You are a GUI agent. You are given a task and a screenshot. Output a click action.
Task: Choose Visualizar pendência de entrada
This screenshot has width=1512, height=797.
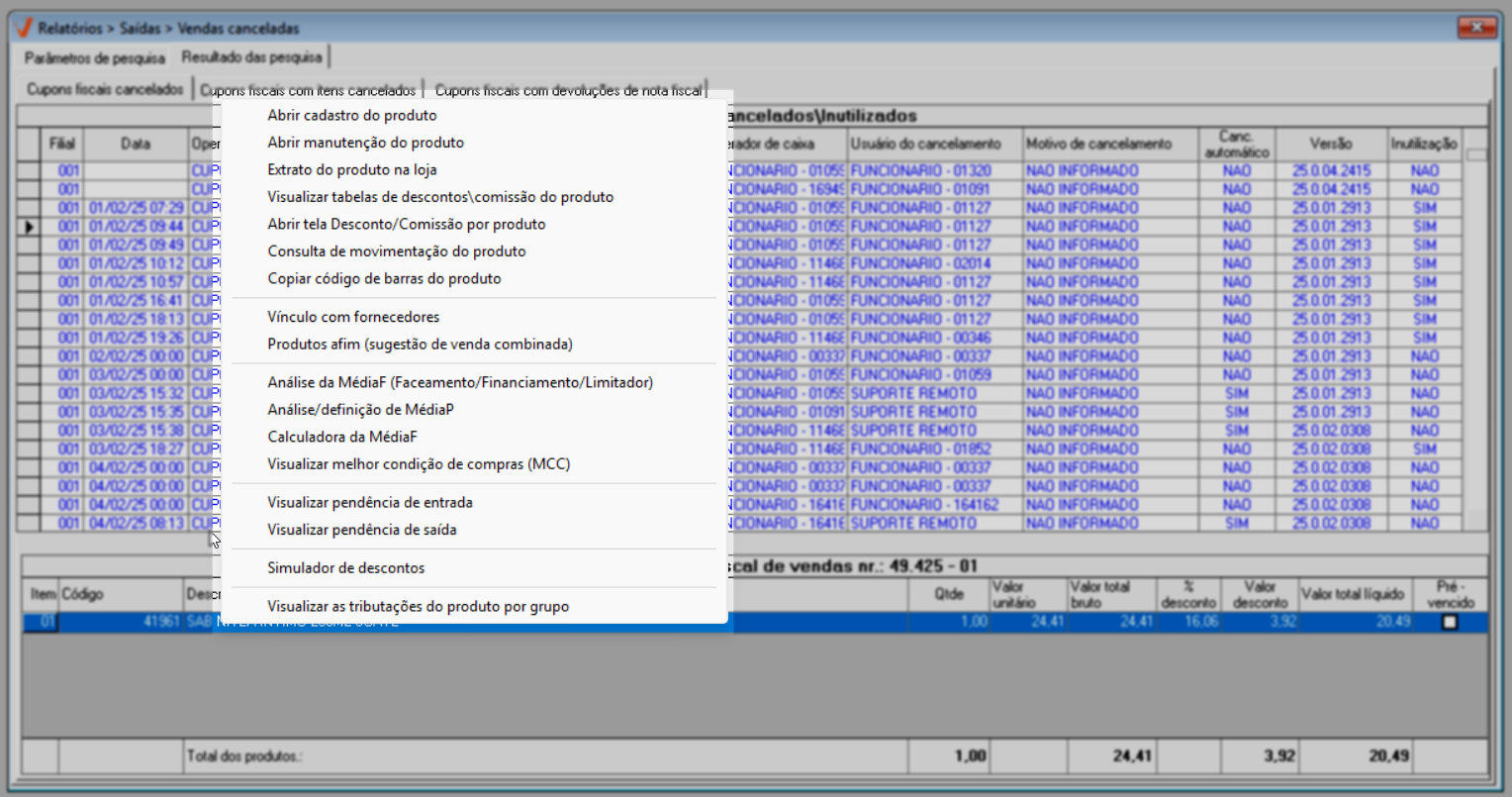(369, 503)
